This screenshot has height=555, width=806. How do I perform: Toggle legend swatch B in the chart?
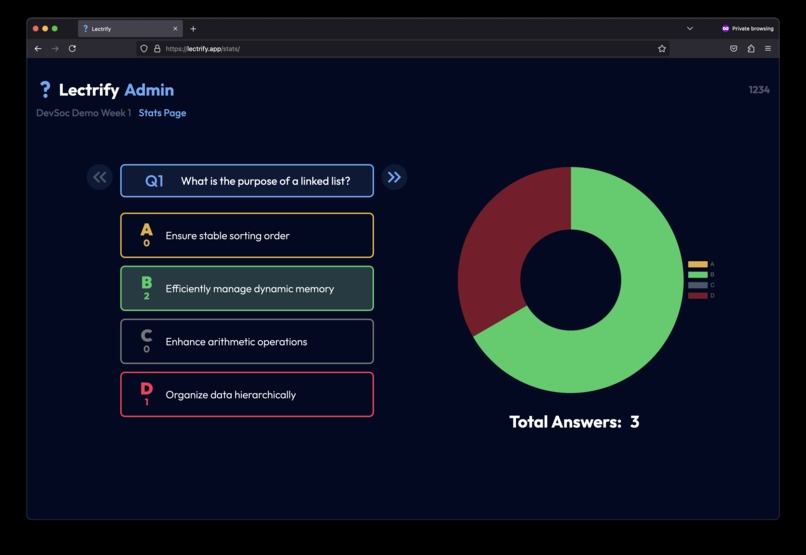pos(698,274)
